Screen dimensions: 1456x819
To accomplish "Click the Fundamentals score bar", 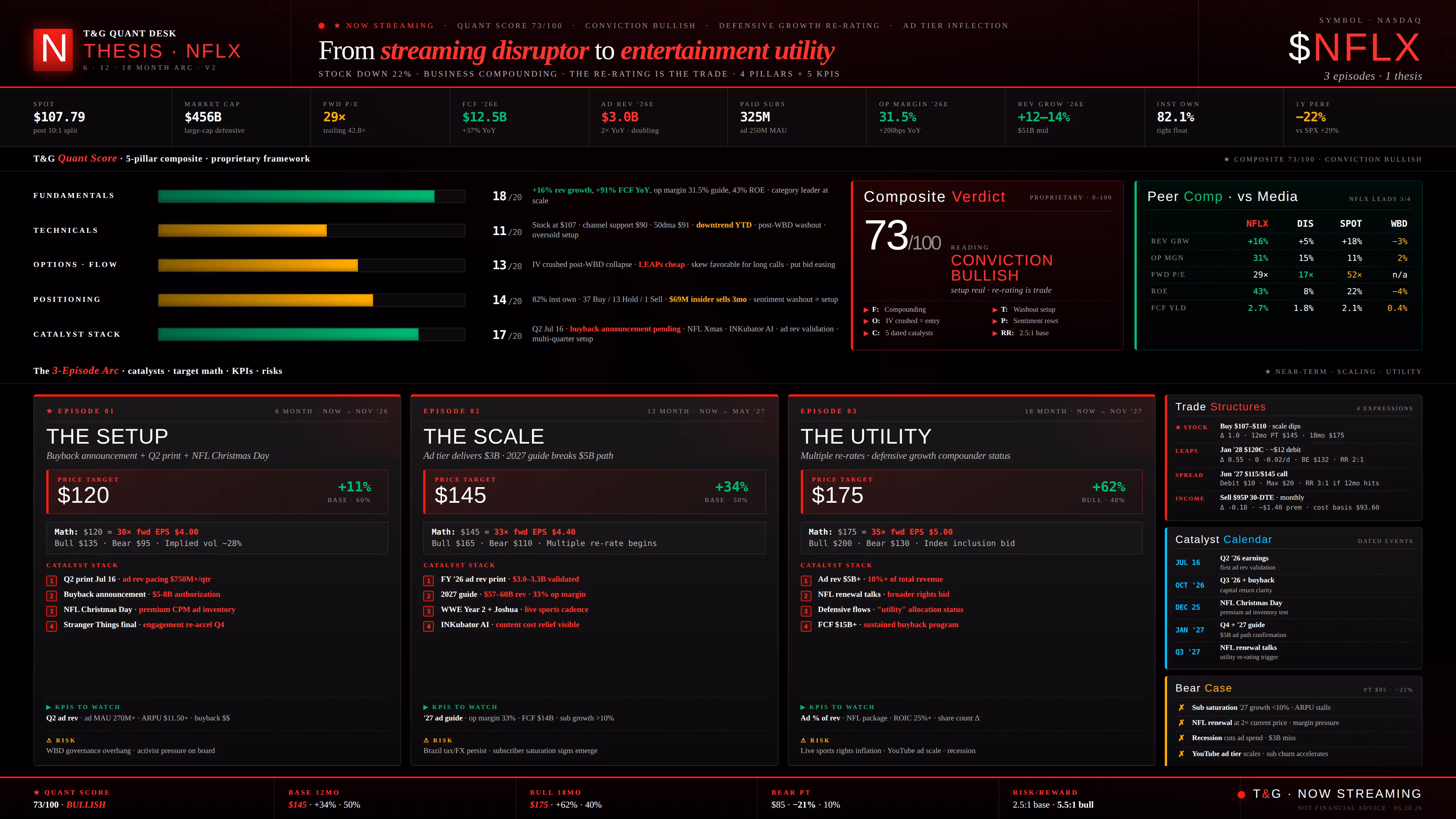I will point(311,196).
